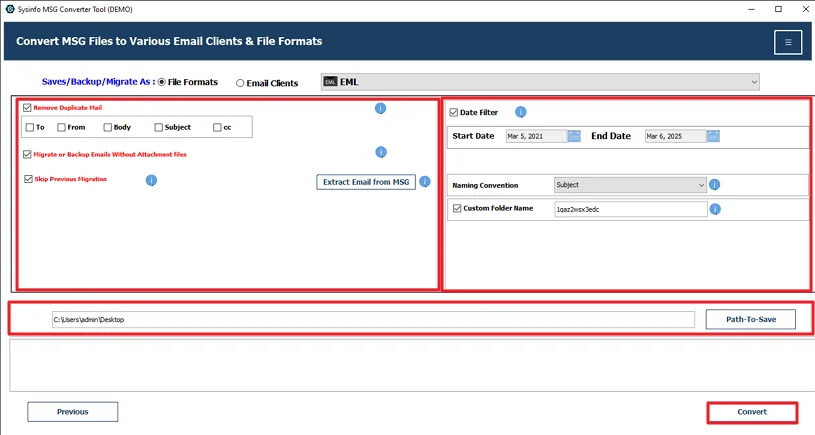
Task: Click the Start Date field Mar 5, 2021
Action: (x=536, y=136)
